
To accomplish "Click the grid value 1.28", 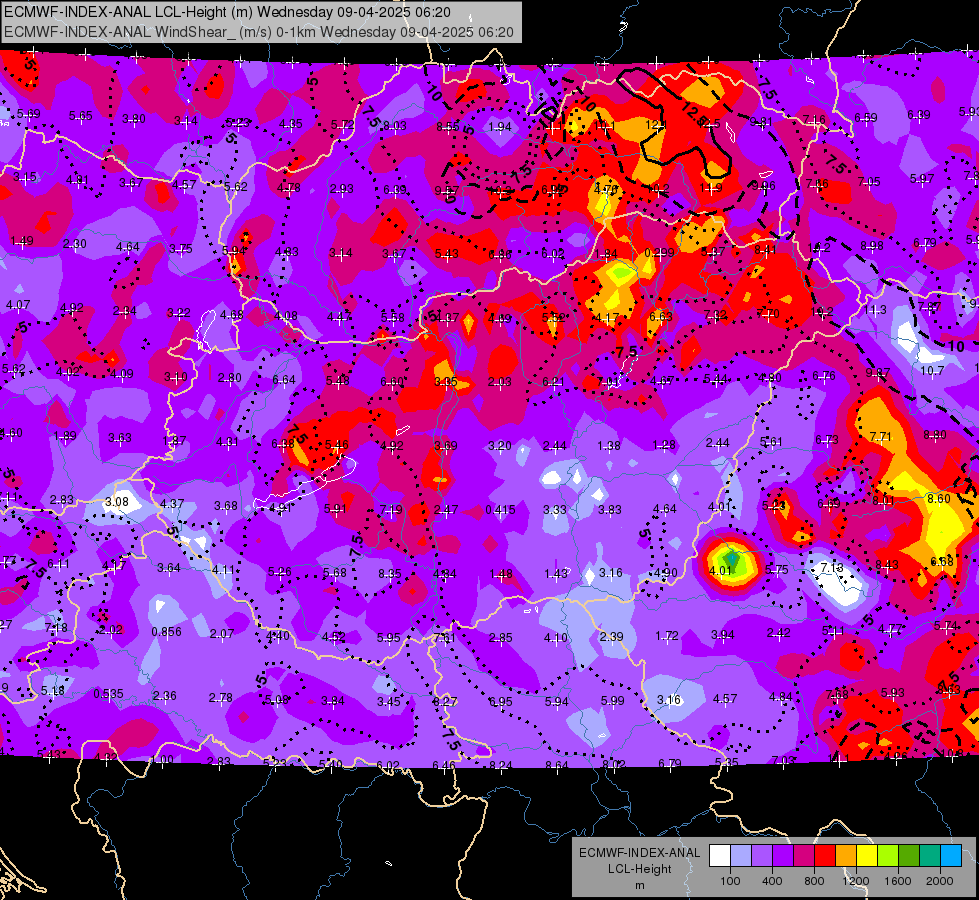I will click(664, 444).
